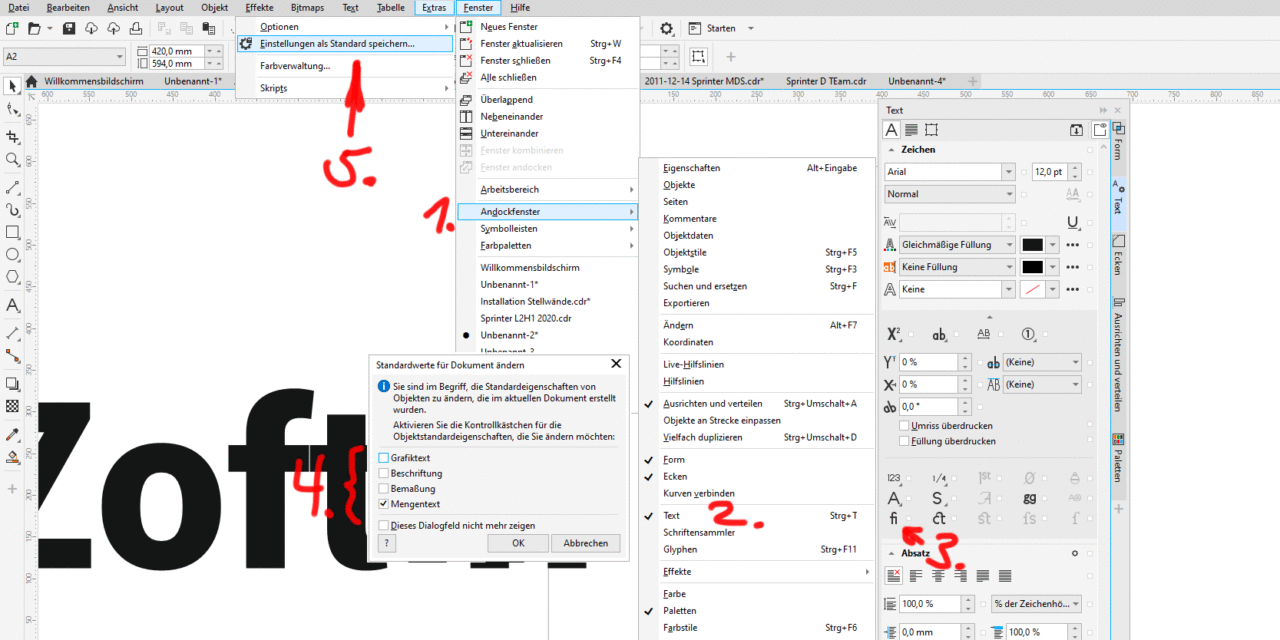This screenshot has height=640, width=1280.
Task: Enable Füllung überdrucken checkbox
Action: (x=904, y=441)
